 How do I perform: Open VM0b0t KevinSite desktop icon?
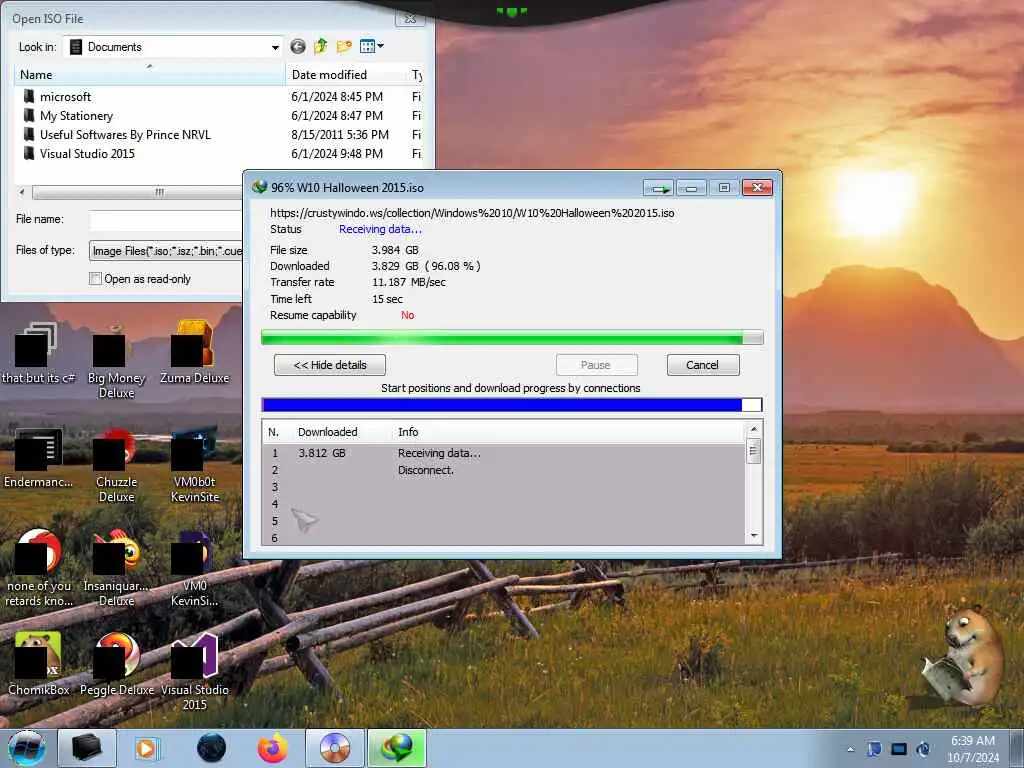(194, 465)
